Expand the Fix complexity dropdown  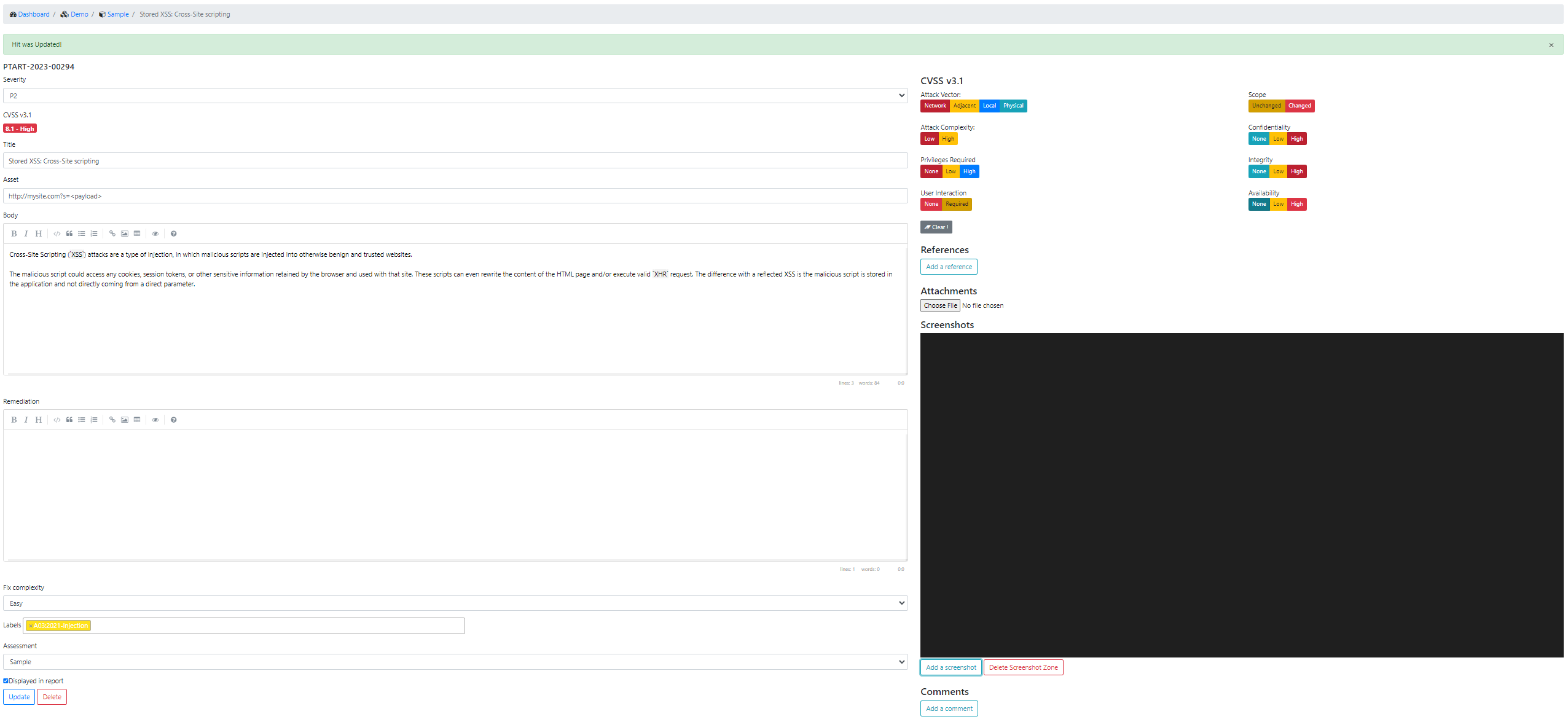pyautogui.click(x=455, y=603)
